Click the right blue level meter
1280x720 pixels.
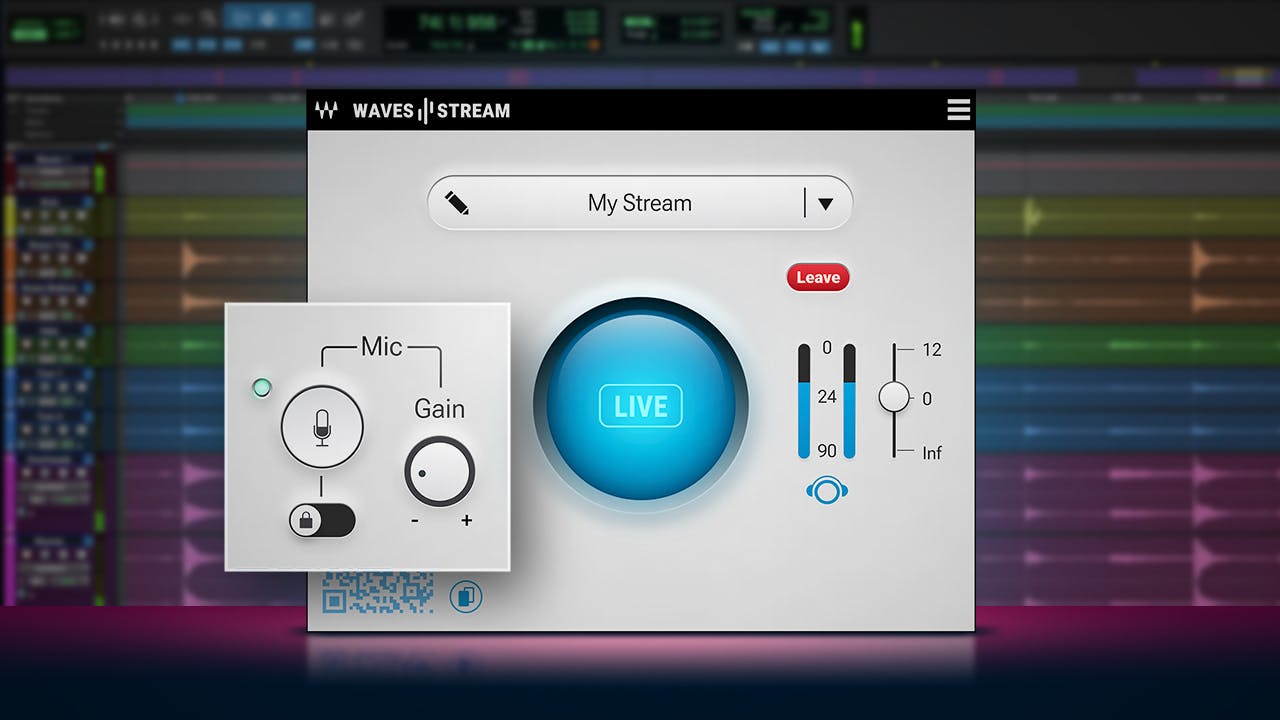[x=850, y=401]
